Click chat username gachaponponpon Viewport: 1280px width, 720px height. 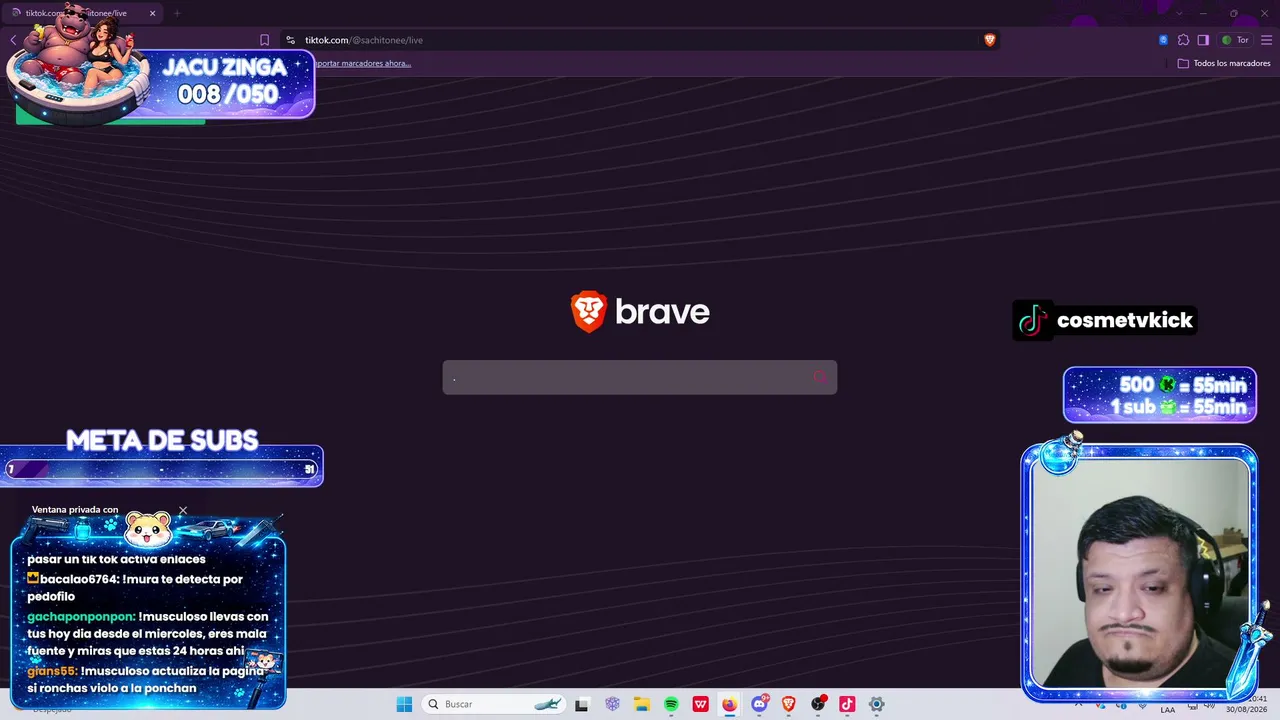[x=80, y=617]
